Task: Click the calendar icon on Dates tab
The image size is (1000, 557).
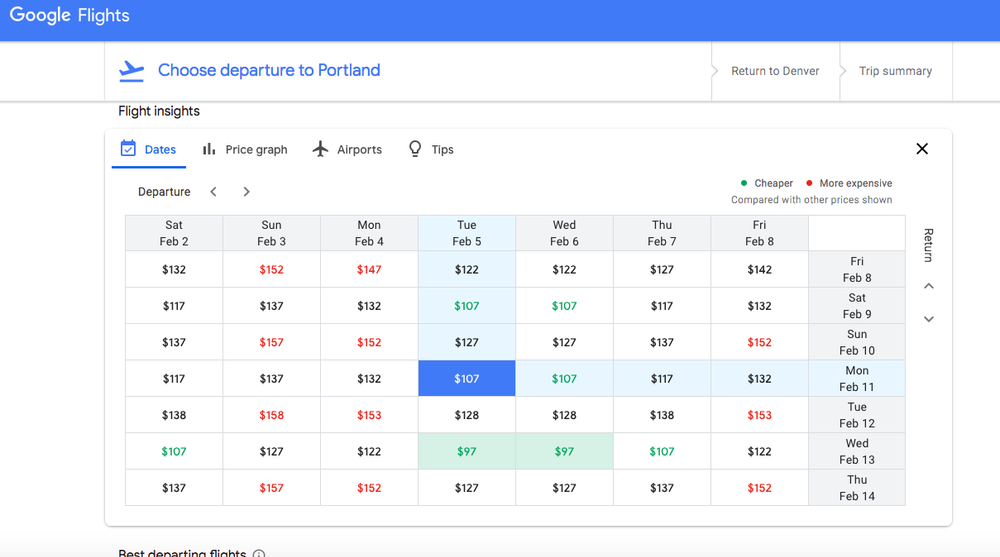Action: point(128,149)
